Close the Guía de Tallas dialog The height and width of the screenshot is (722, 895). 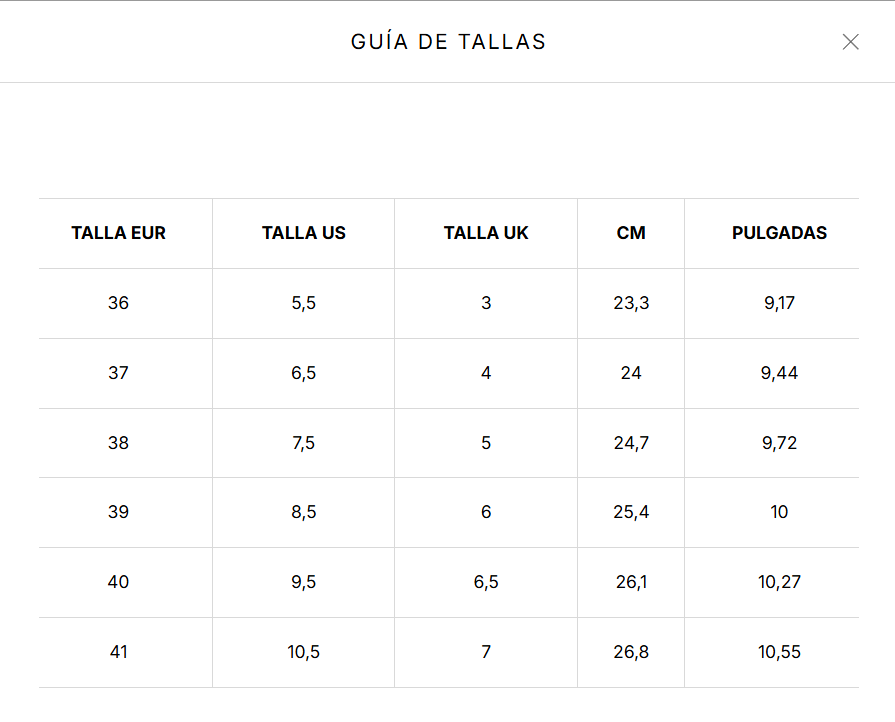point(850,42)
